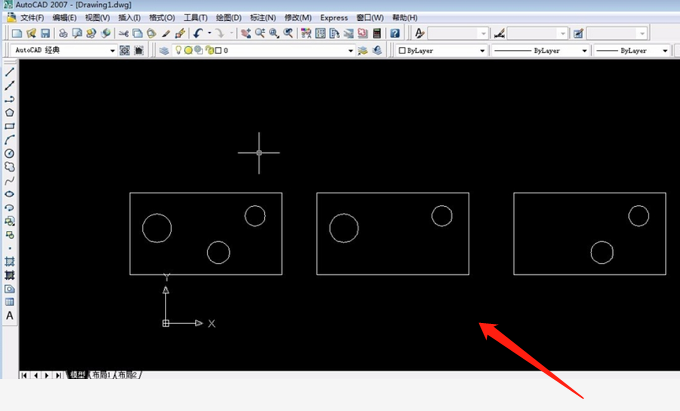The image size is (680, 411).
Task: Activate Zoom Realtime tool
Action: tap(260, 33)
